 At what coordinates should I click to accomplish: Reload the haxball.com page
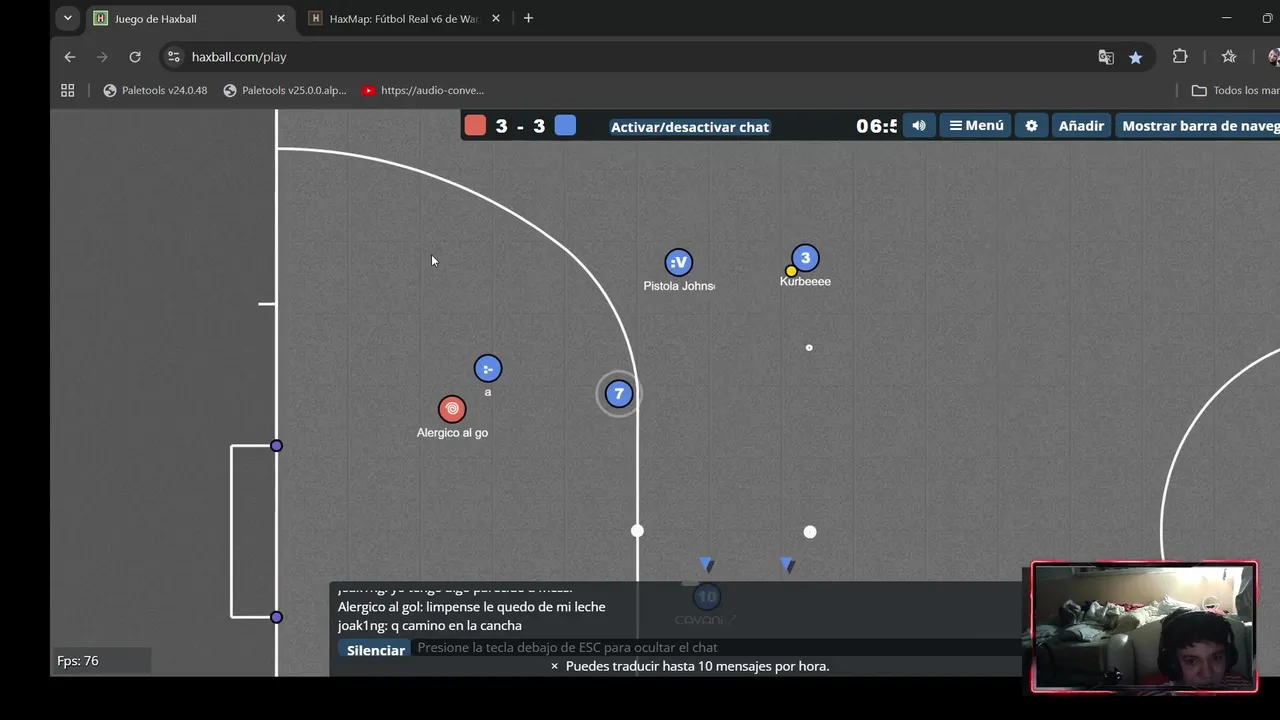pyautogui.click(x=135, y=57)
